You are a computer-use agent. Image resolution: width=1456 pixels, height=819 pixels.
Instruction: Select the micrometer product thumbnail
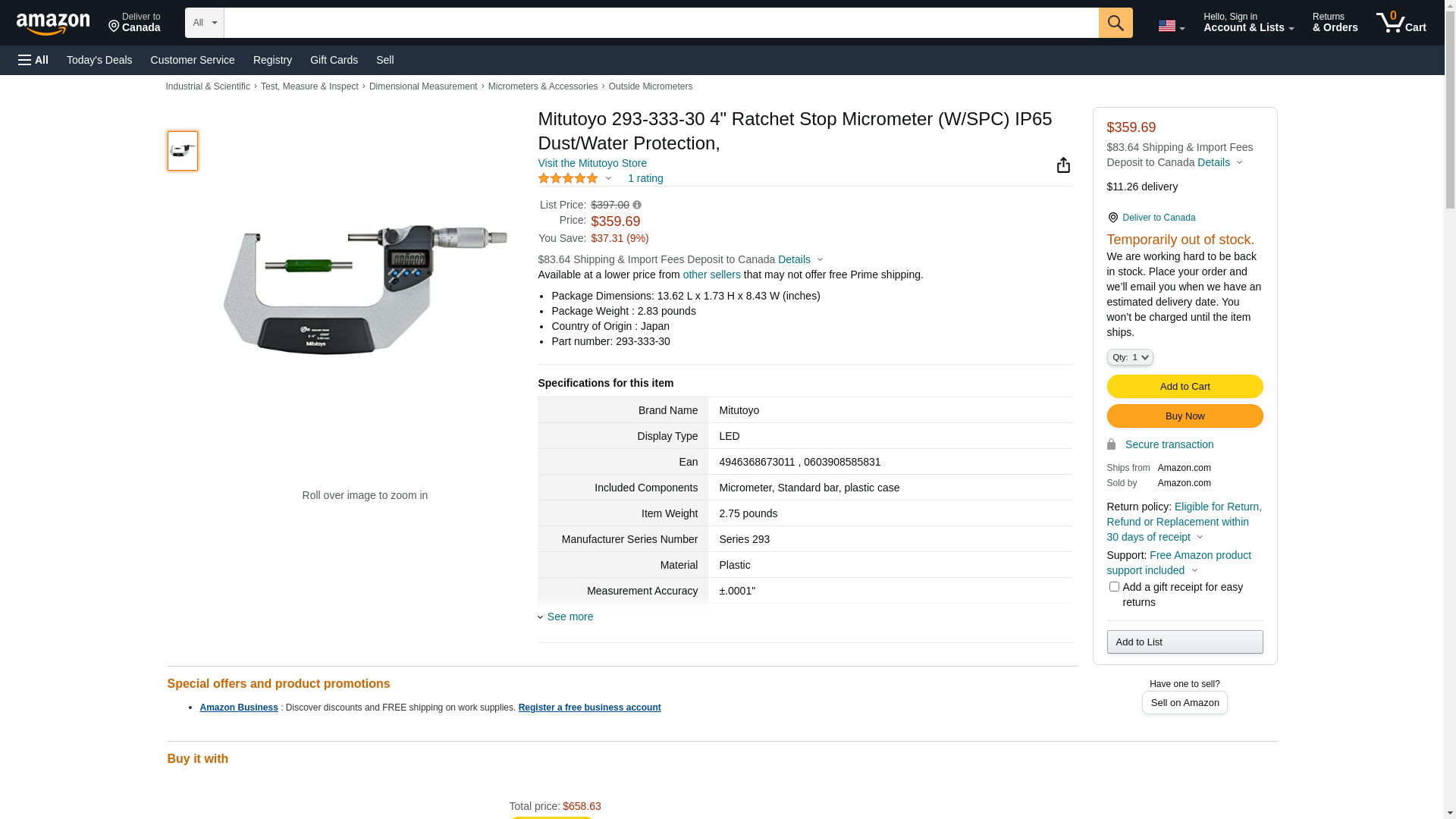click(x=182, y=150)
